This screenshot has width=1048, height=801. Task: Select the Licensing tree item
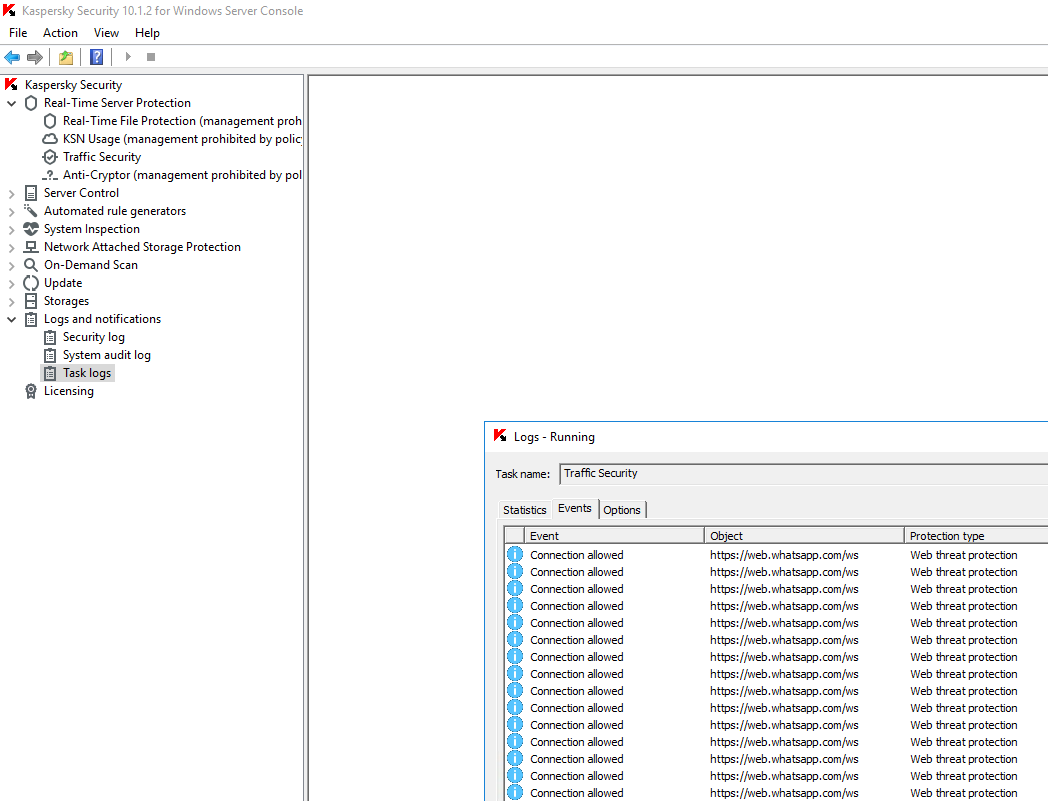[x=69, y=391]
